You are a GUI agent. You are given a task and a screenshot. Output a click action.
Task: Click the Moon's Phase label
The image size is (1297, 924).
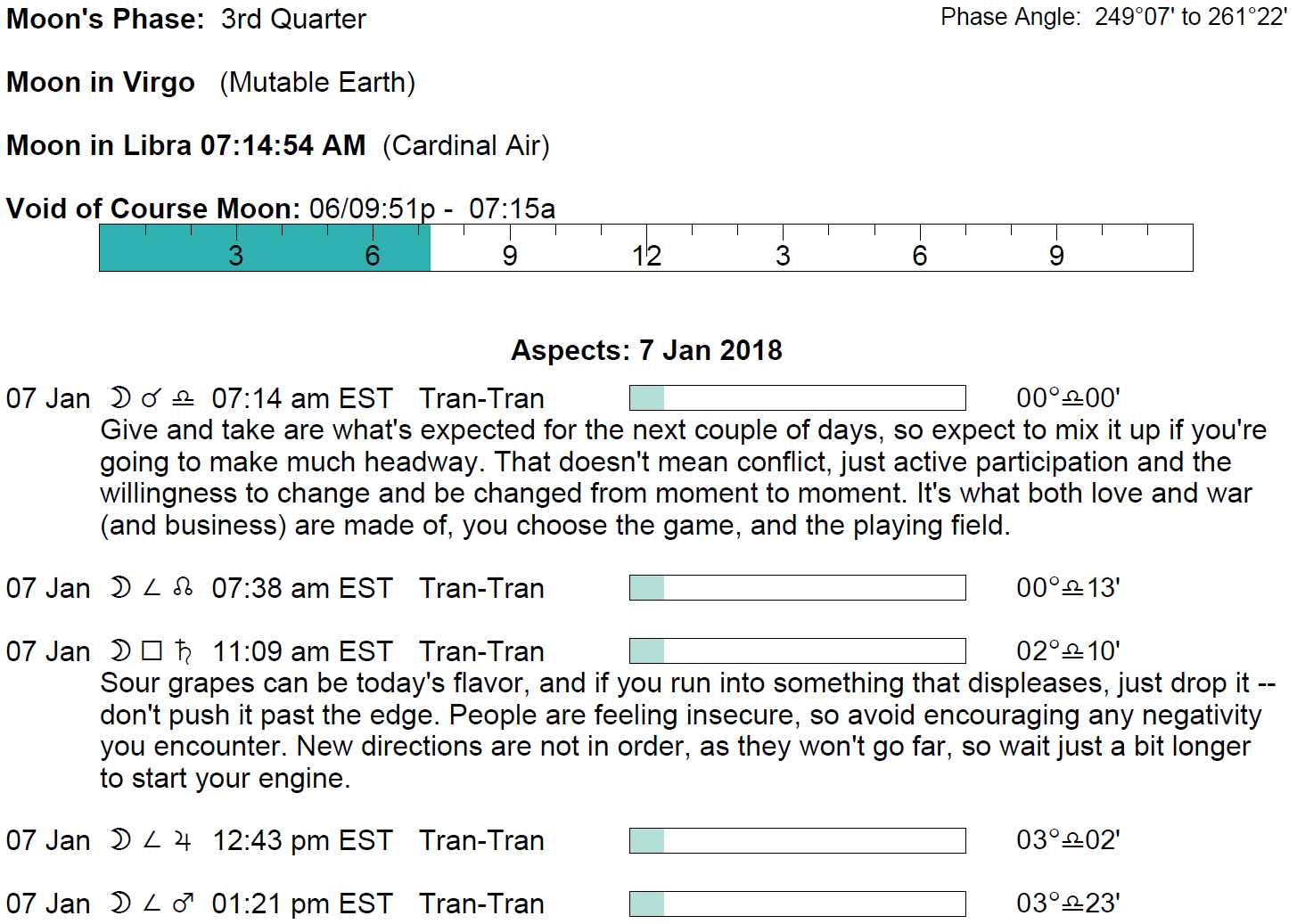point(105,19)
